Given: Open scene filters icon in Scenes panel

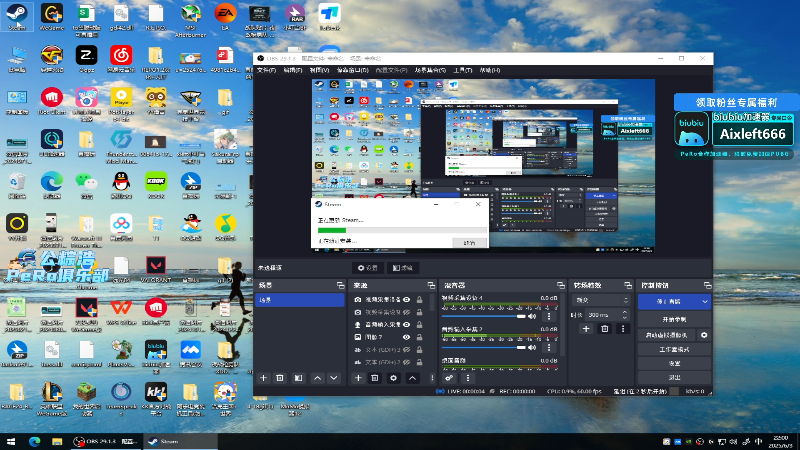Looking at the screenshot, I should click(298, 378).
